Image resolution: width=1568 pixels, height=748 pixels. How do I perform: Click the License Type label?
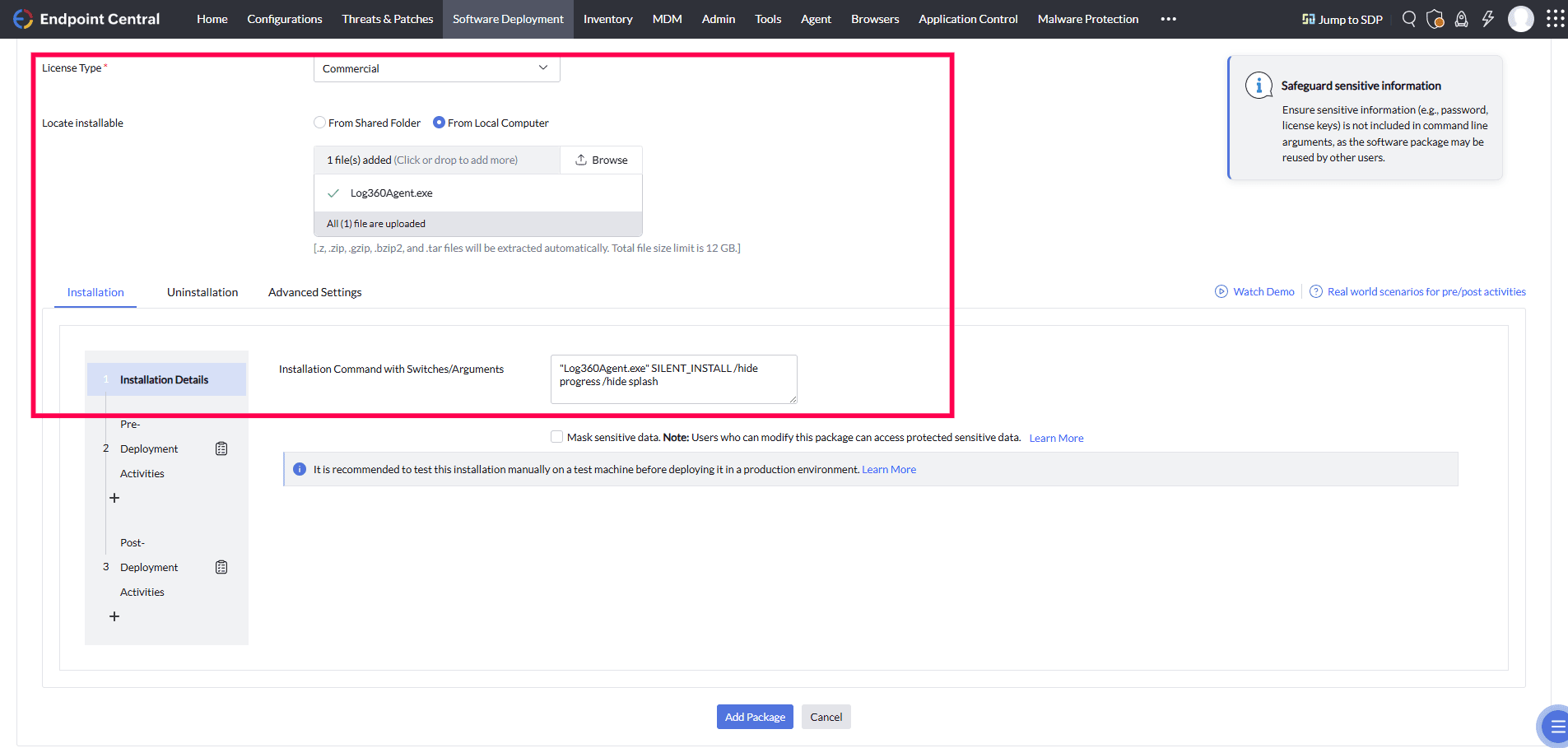(72, 67)
